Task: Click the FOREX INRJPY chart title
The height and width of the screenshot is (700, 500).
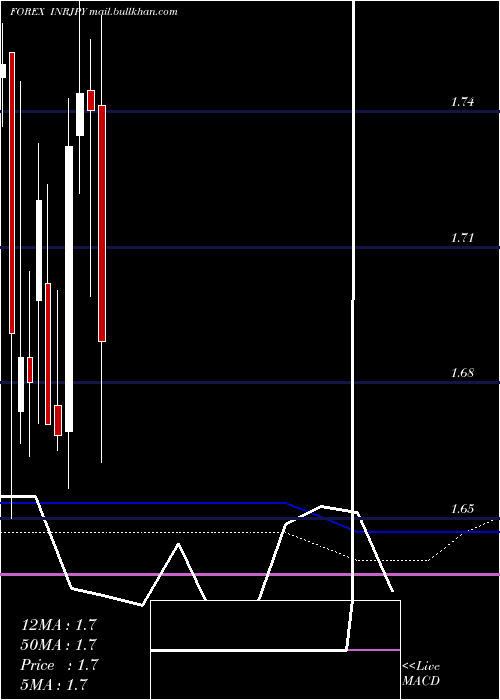Action: 94,12
